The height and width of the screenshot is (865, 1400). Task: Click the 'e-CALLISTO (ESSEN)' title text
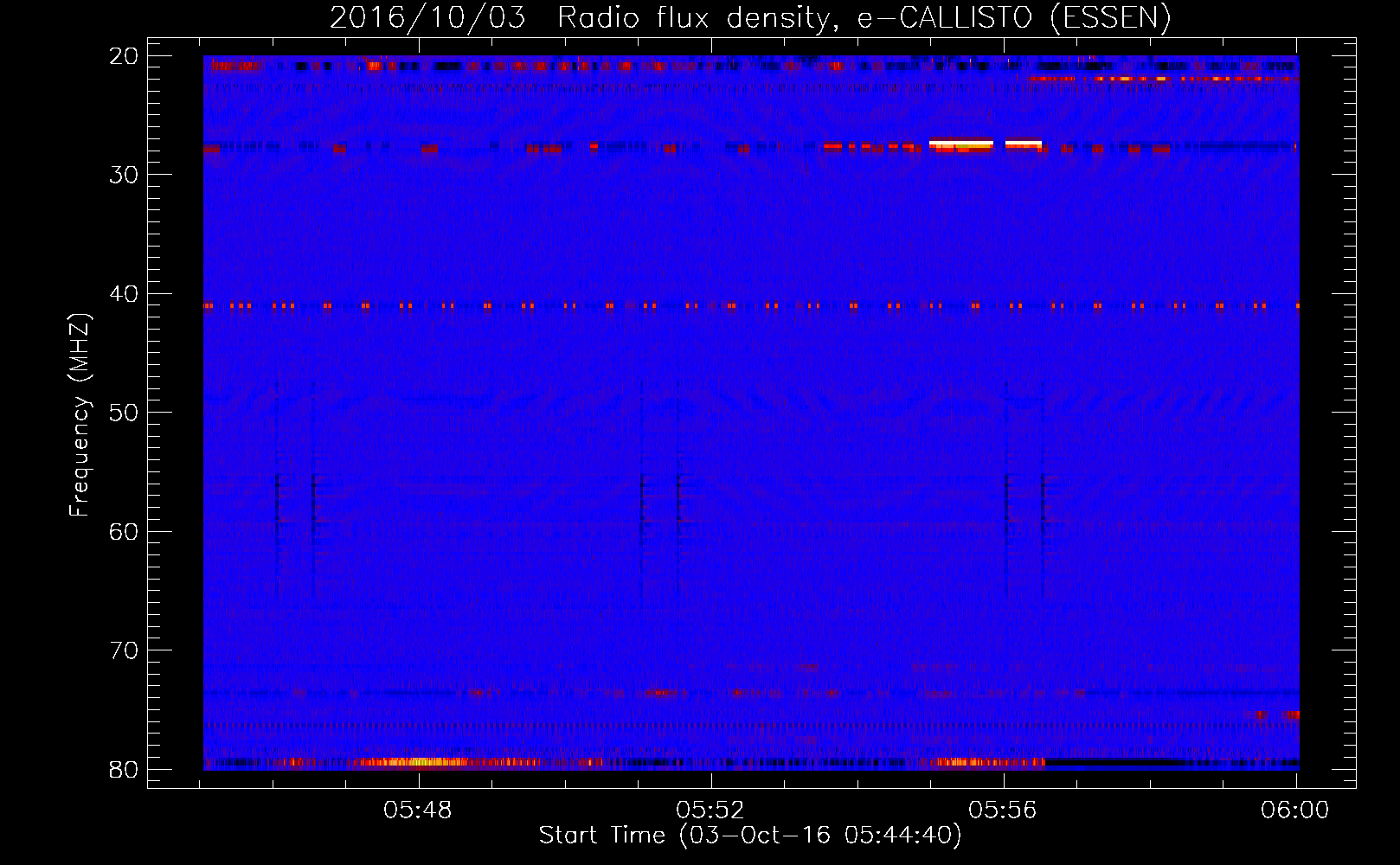pos(1014,18)
